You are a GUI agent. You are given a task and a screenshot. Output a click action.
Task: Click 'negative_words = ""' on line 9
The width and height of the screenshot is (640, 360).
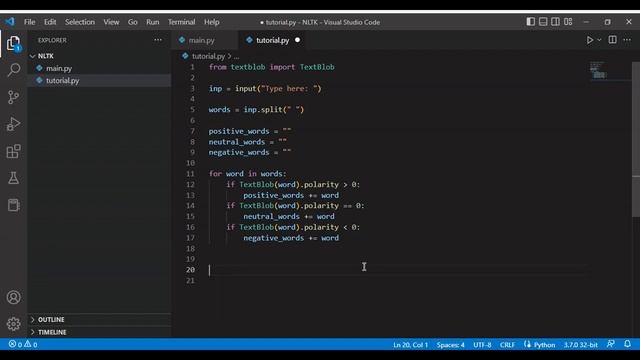point(250,152)
